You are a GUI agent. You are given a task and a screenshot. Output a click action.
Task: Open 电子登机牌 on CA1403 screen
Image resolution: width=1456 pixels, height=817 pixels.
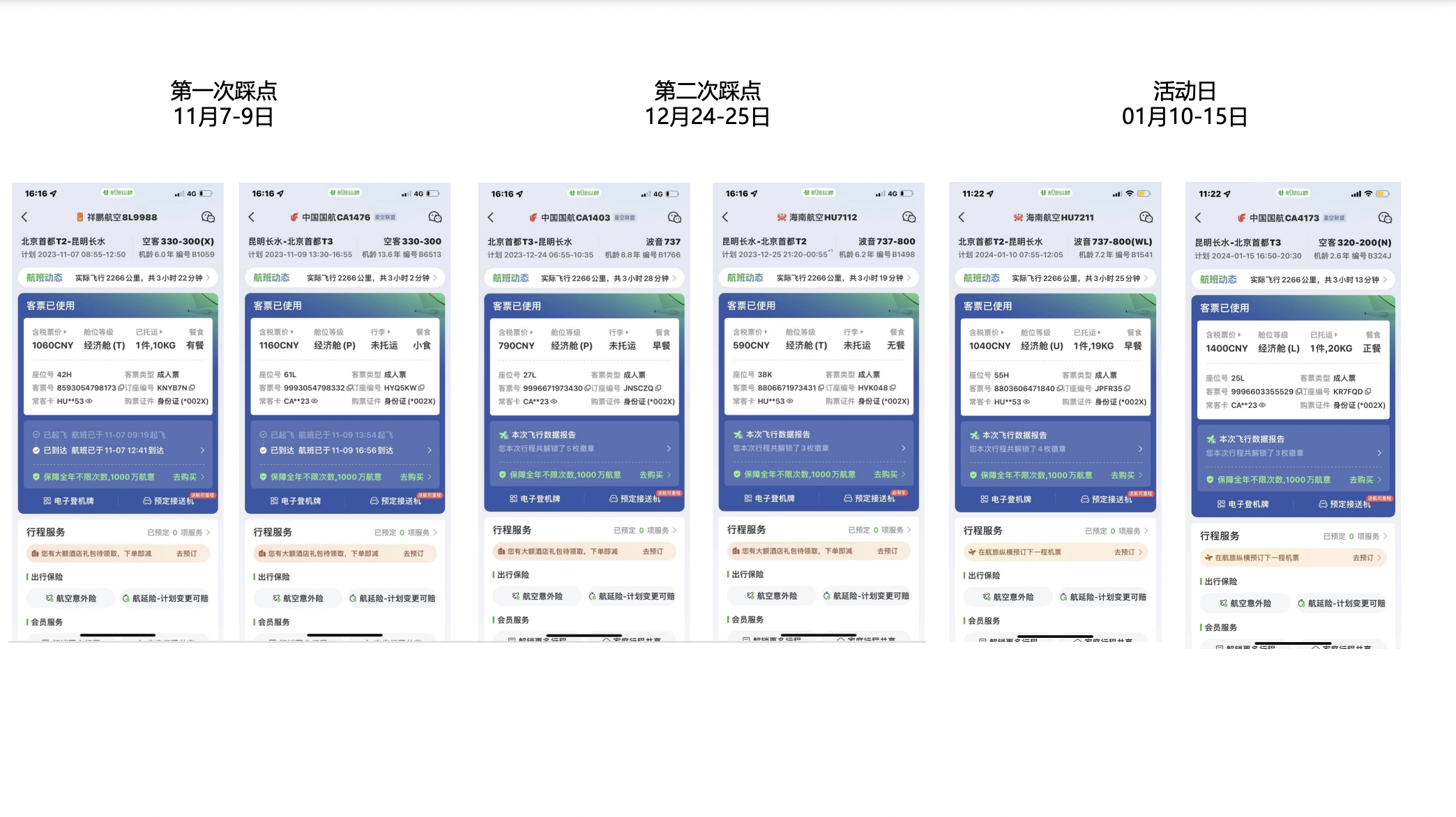pyautogui.click(x=535, y=498)
